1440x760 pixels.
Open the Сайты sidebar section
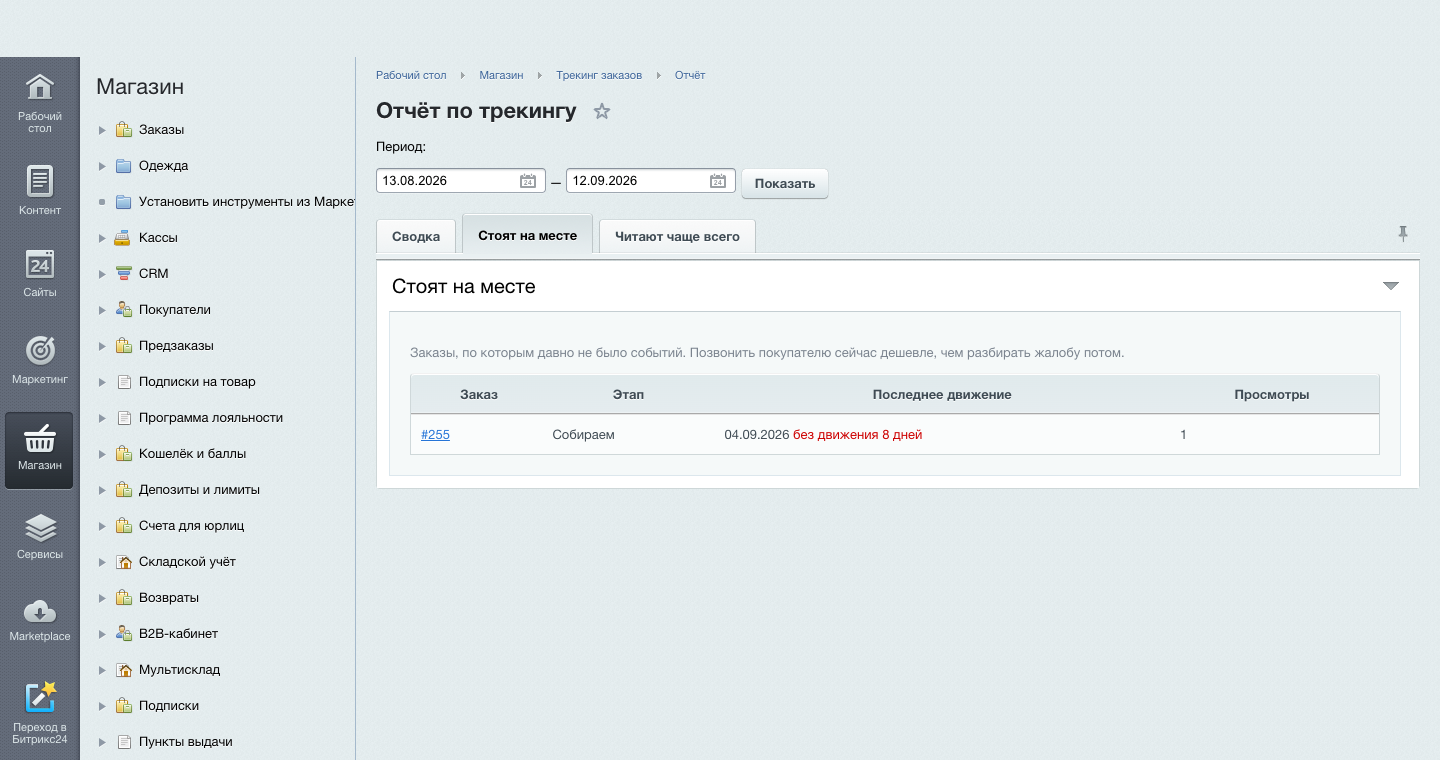click(39, 272)
